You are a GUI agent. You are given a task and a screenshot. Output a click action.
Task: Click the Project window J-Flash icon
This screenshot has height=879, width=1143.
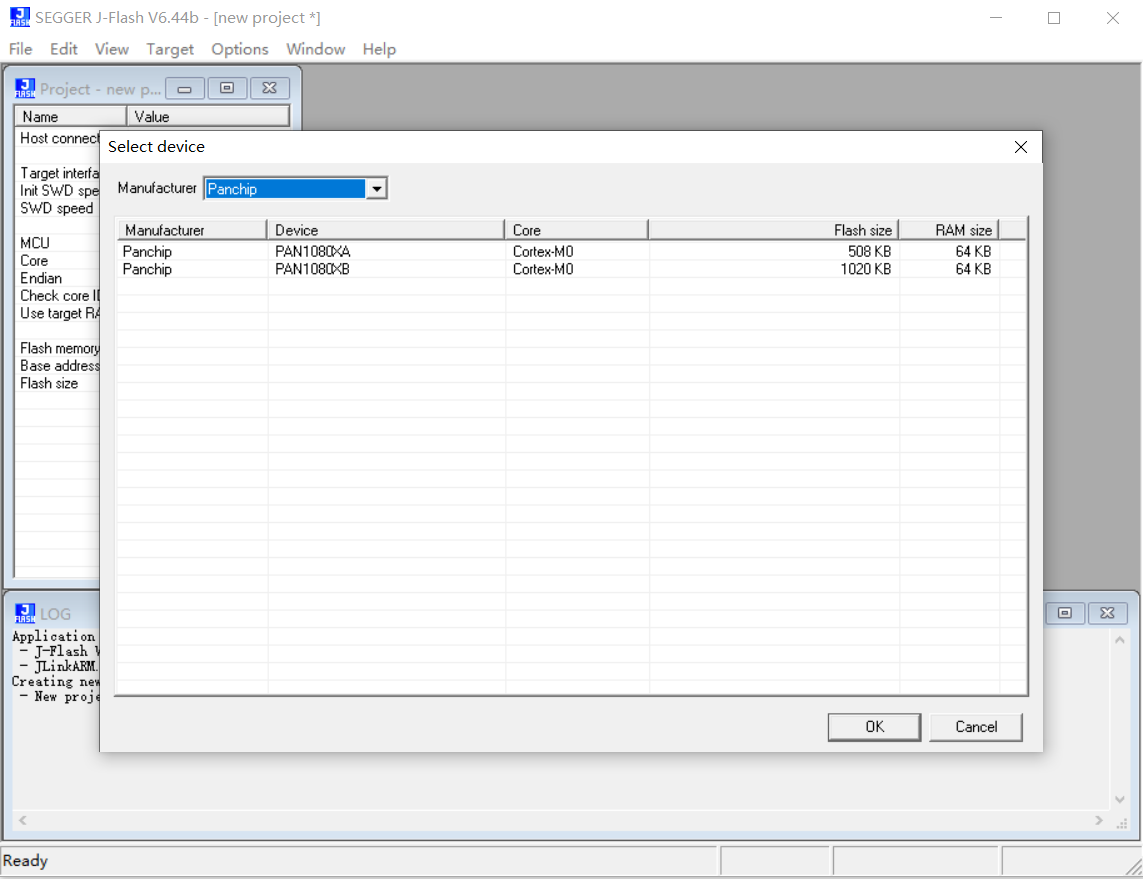(25, 88)
